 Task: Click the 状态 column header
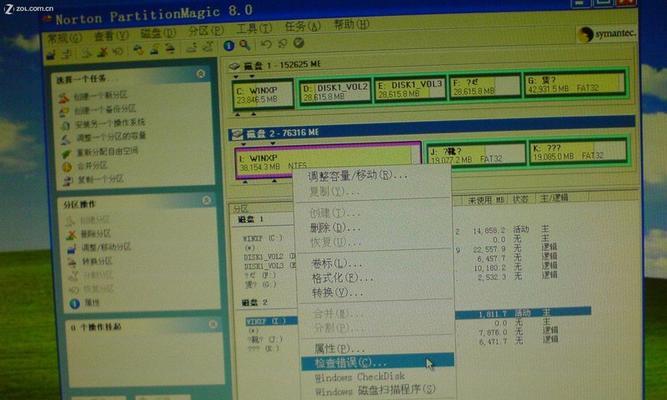click(520, 199)
